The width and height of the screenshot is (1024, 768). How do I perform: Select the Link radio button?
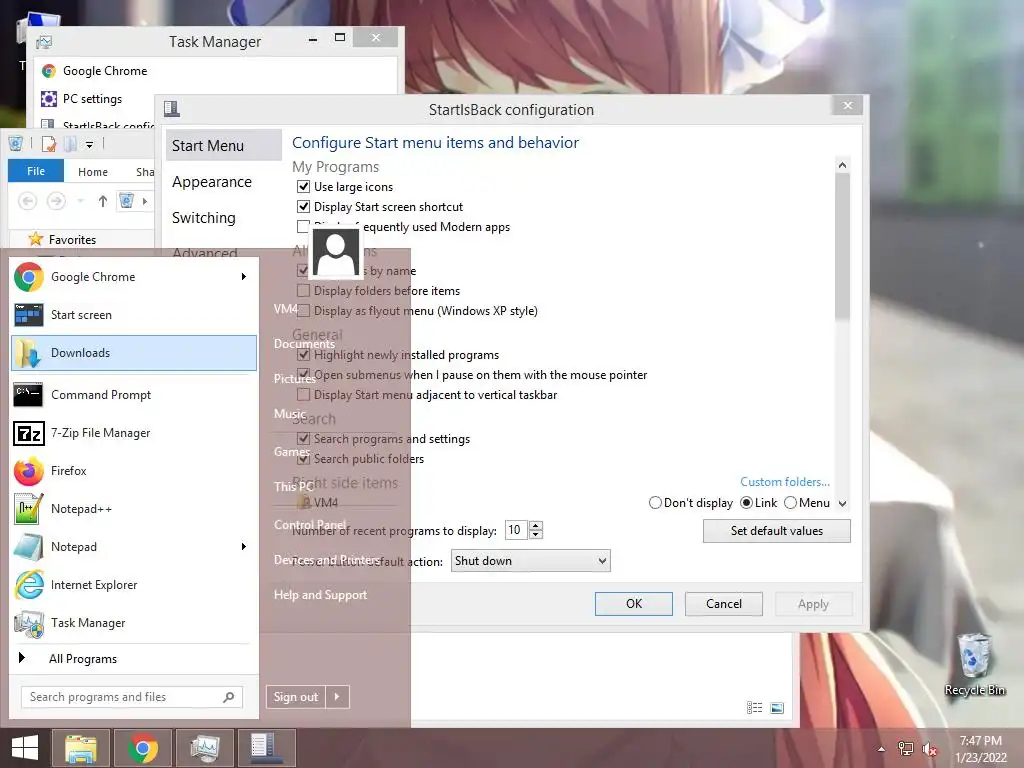pyautogui.click(x=746, y=503)
